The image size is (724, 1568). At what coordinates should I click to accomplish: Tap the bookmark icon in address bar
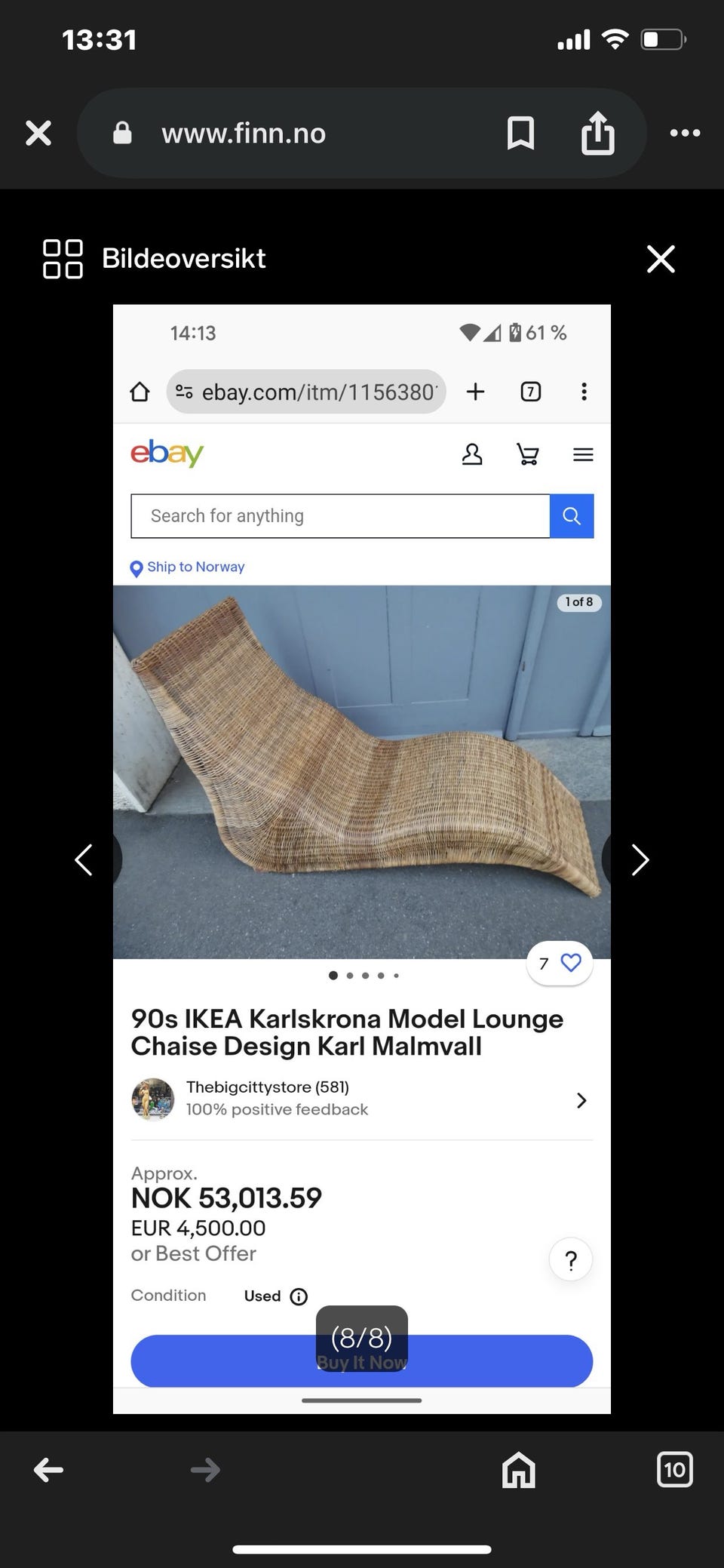(520, 134)
